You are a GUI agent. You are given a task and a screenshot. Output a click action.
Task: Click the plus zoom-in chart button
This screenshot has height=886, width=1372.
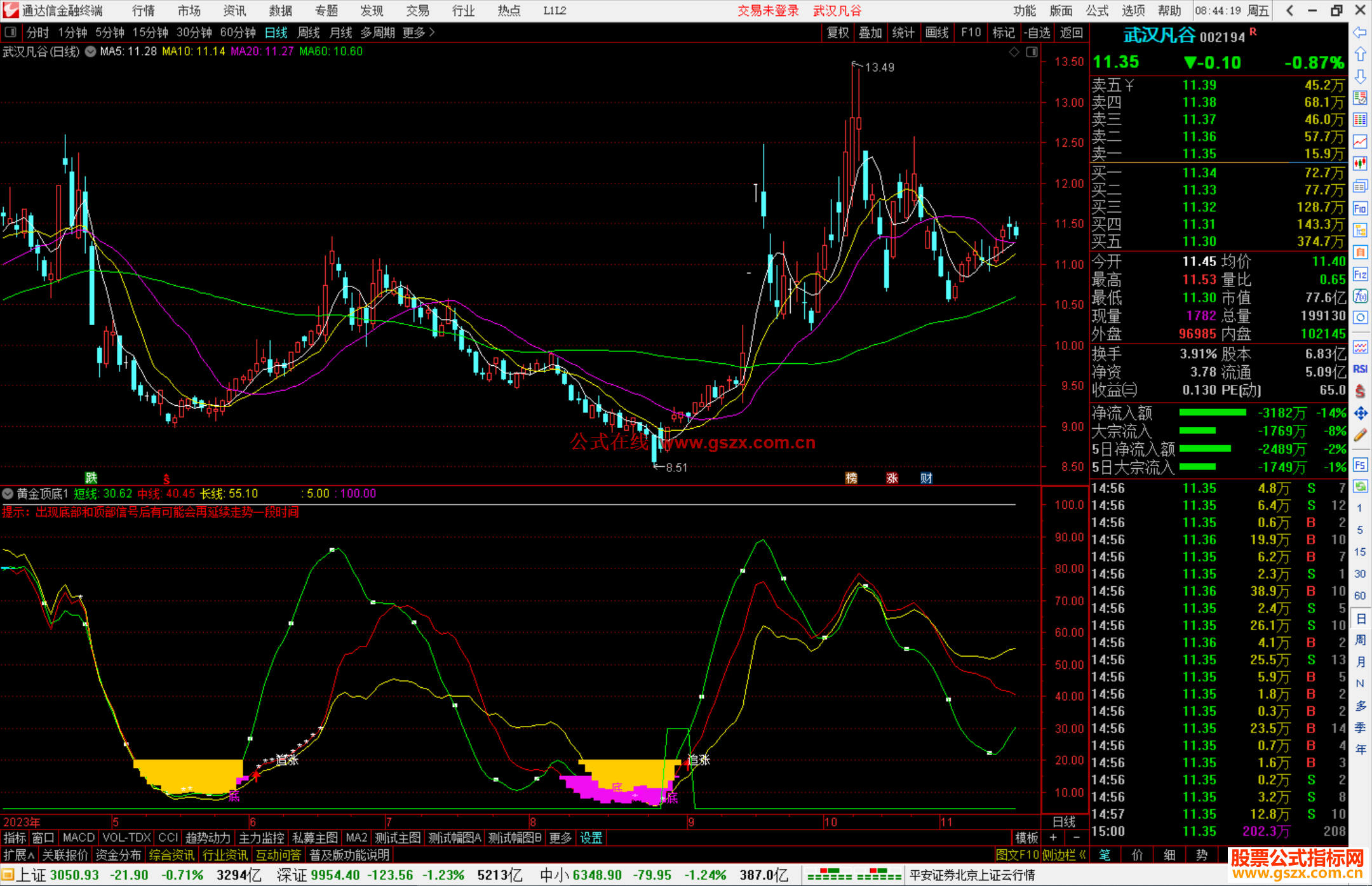click(1053, 838)
